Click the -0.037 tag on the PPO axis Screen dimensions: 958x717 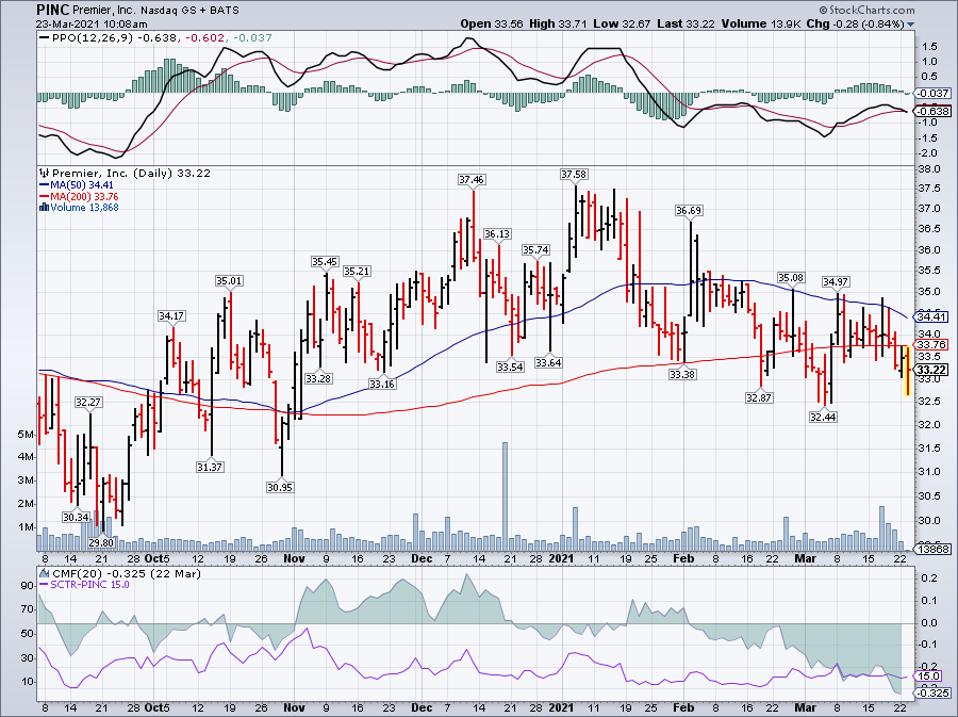[934, 93]
